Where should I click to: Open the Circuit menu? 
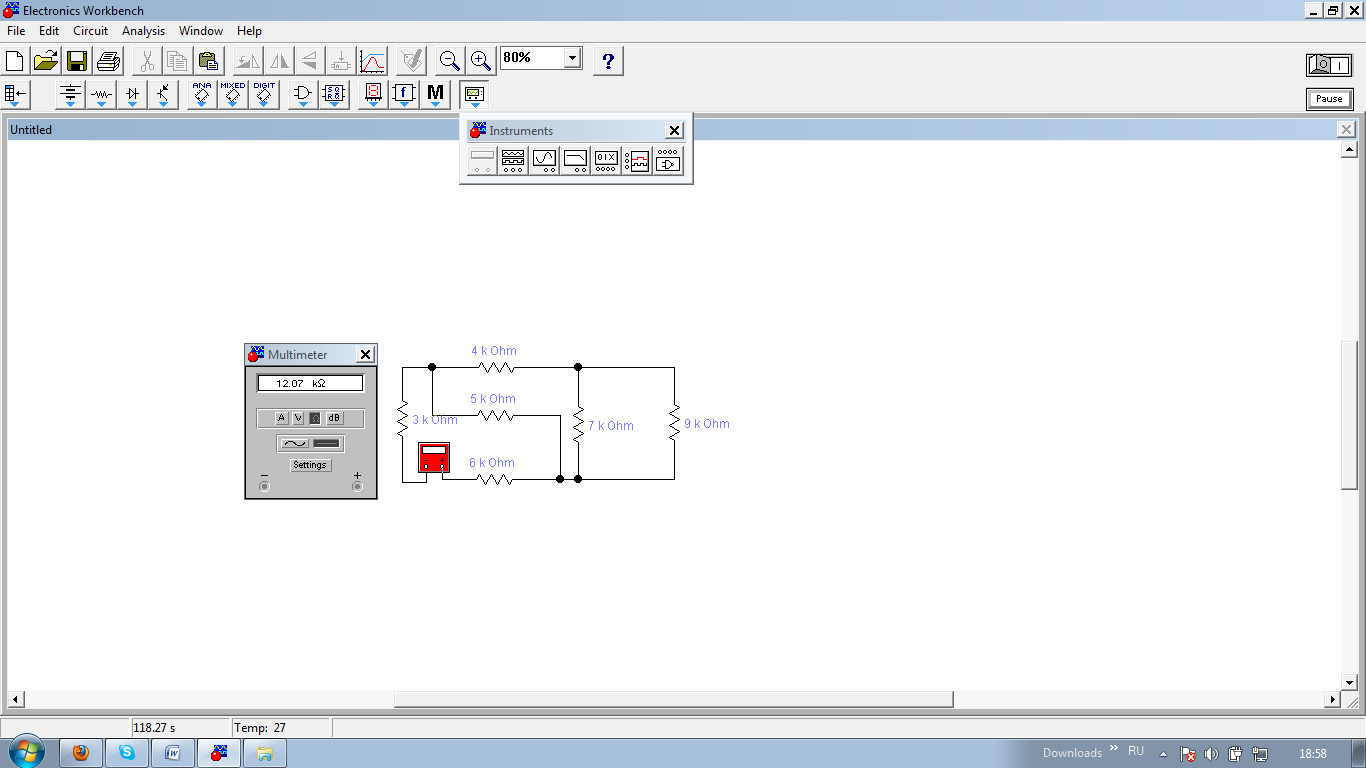click(90, 31)
